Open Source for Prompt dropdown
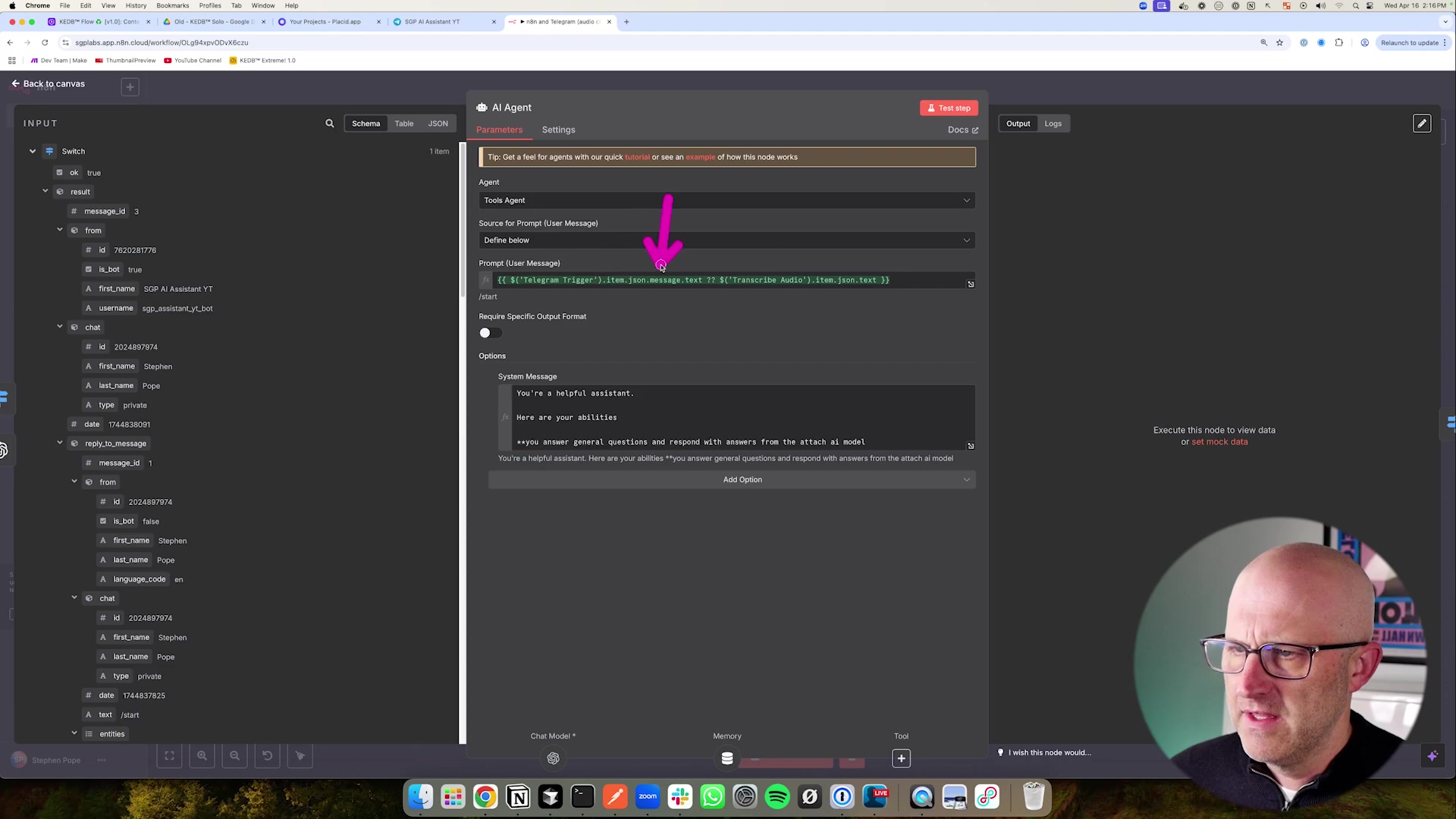 (726, 240)
